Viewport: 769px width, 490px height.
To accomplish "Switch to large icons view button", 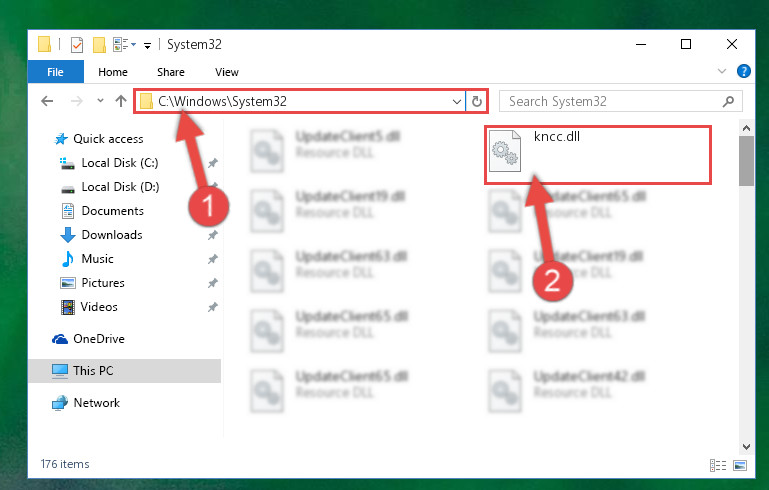I will click(740, 465).
